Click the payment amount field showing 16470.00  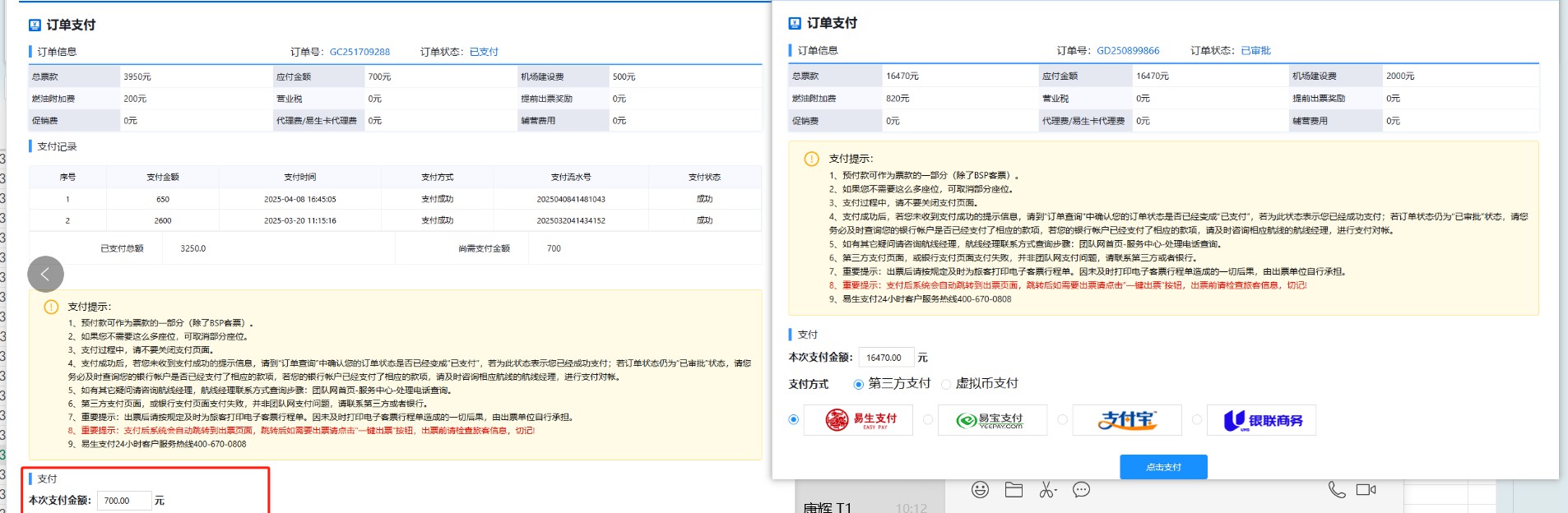[885, 358]
